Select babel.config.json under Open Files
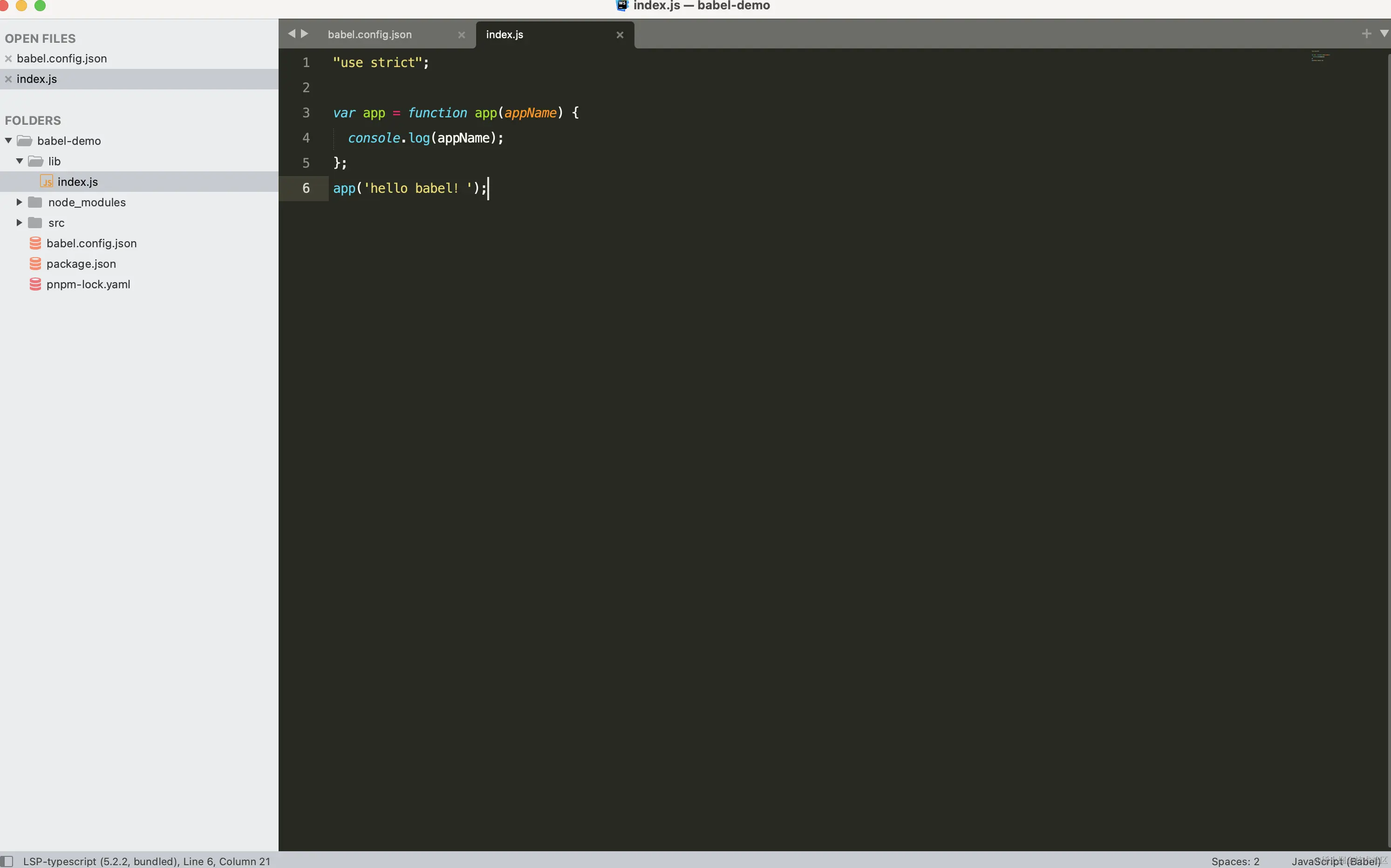The height and width of the screenshot is (868, 1391). (61, 59)
